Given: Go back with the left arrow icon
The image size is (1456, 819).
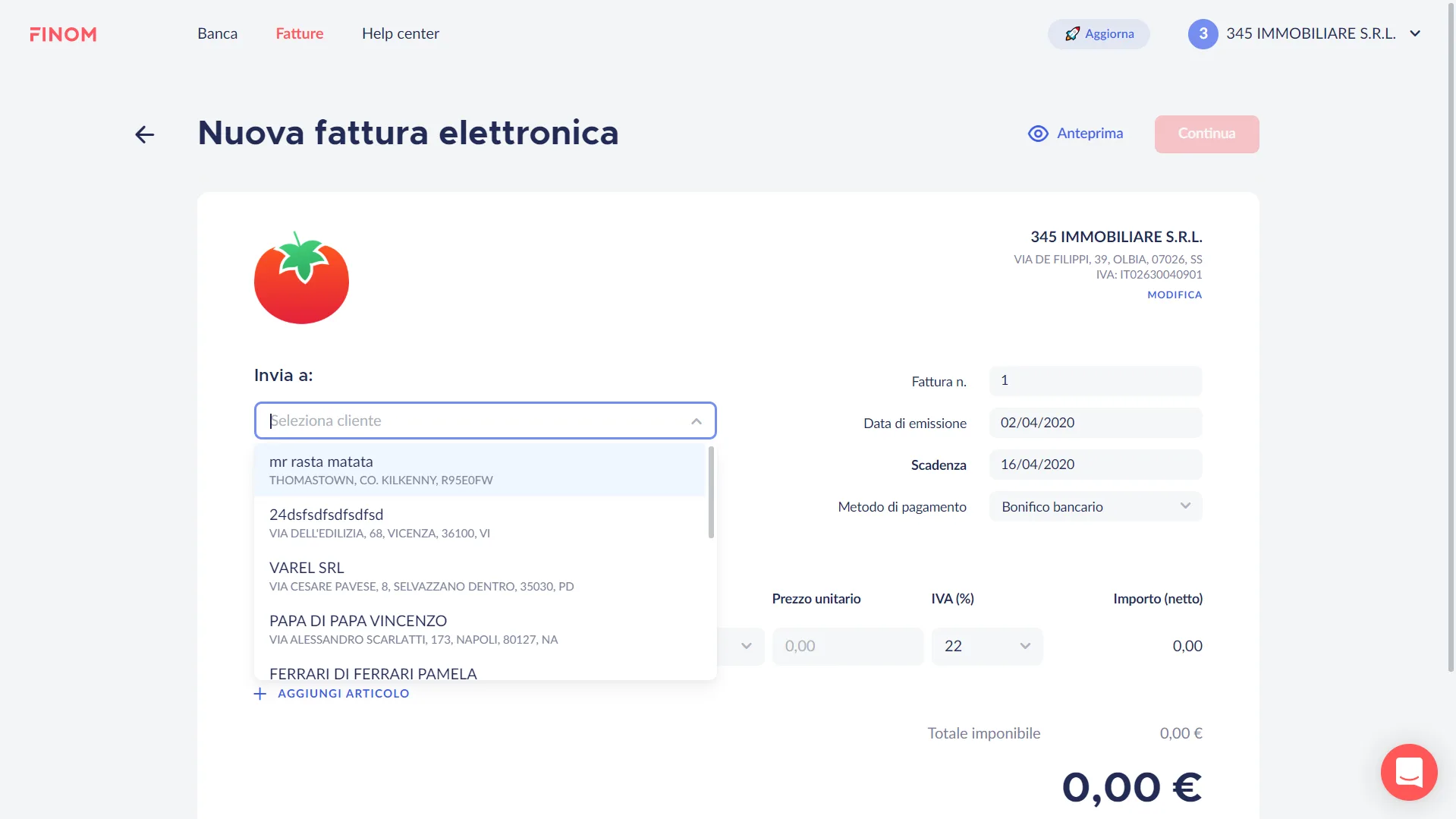Looking at the screenshot, I should tap(144, 134).
